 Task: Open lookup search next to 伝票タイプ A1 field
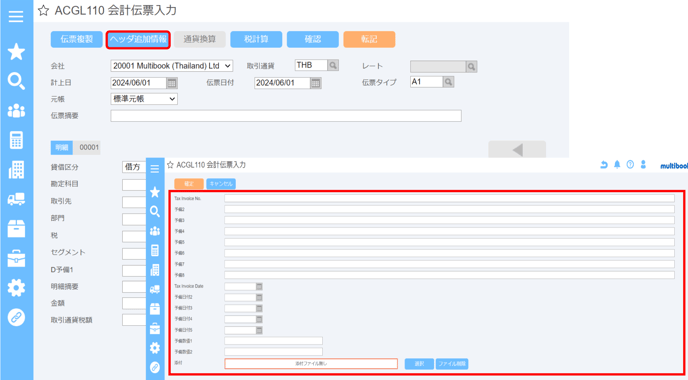(448, 82)
